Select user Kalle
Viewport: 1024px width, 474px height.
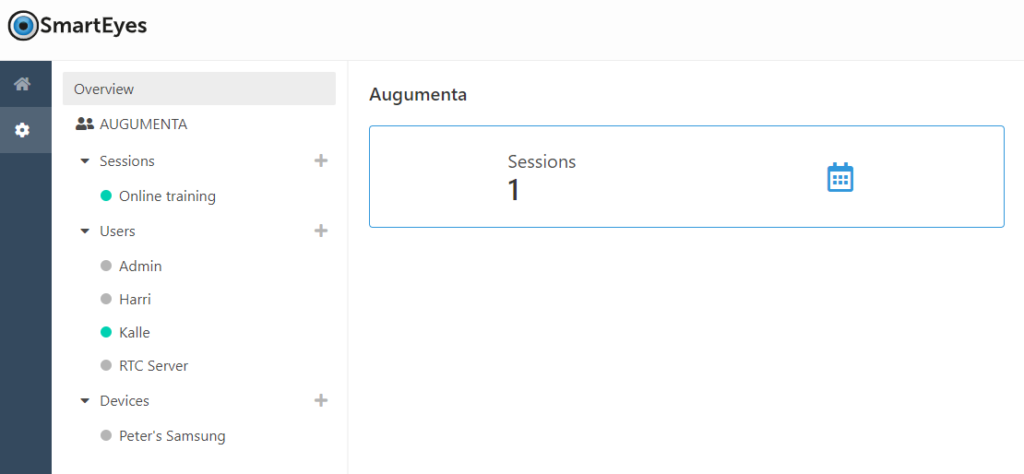tap(135, 332)
